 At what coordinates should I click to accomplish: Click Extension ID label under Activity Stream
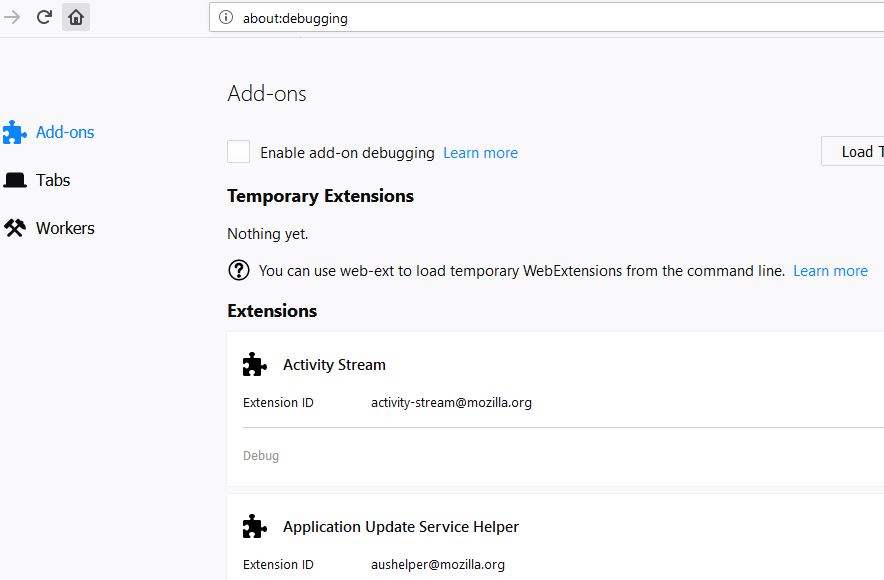(x=278, y=402)
